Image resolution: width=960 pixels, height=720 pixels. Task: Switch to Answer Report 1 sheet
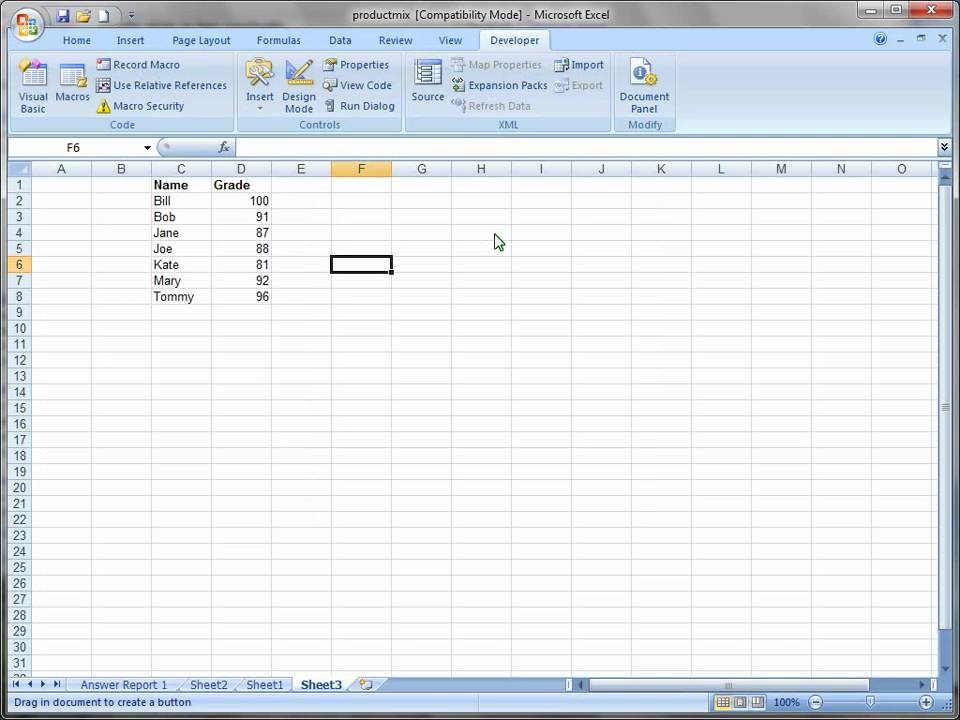coord(123,684)
